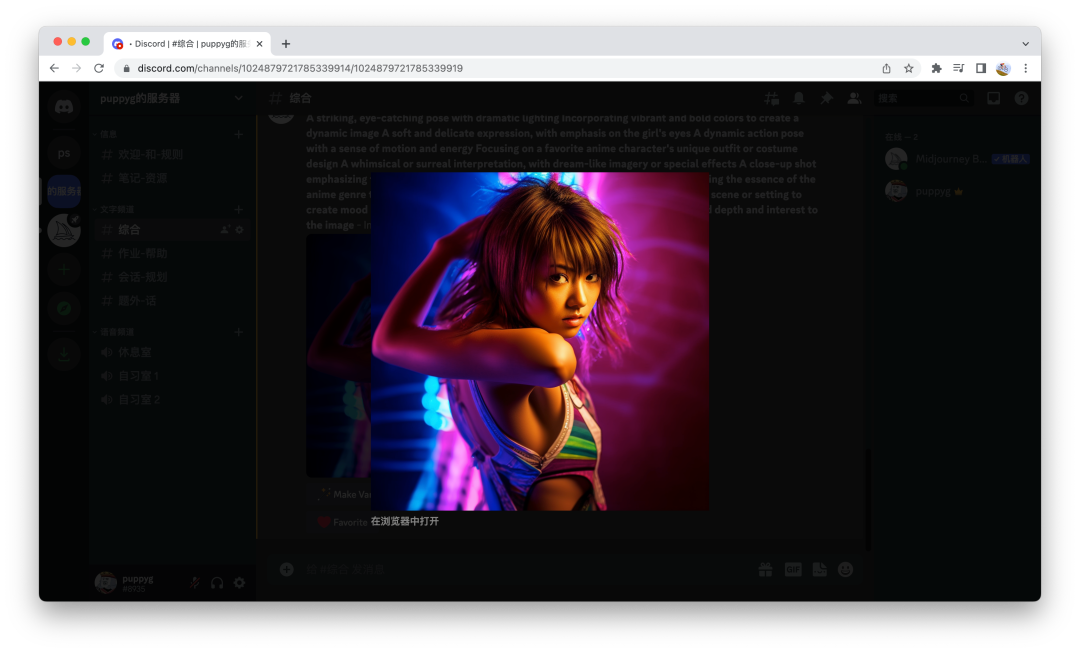Open pinned messages with the pin icon

click(x=826, y=98)
